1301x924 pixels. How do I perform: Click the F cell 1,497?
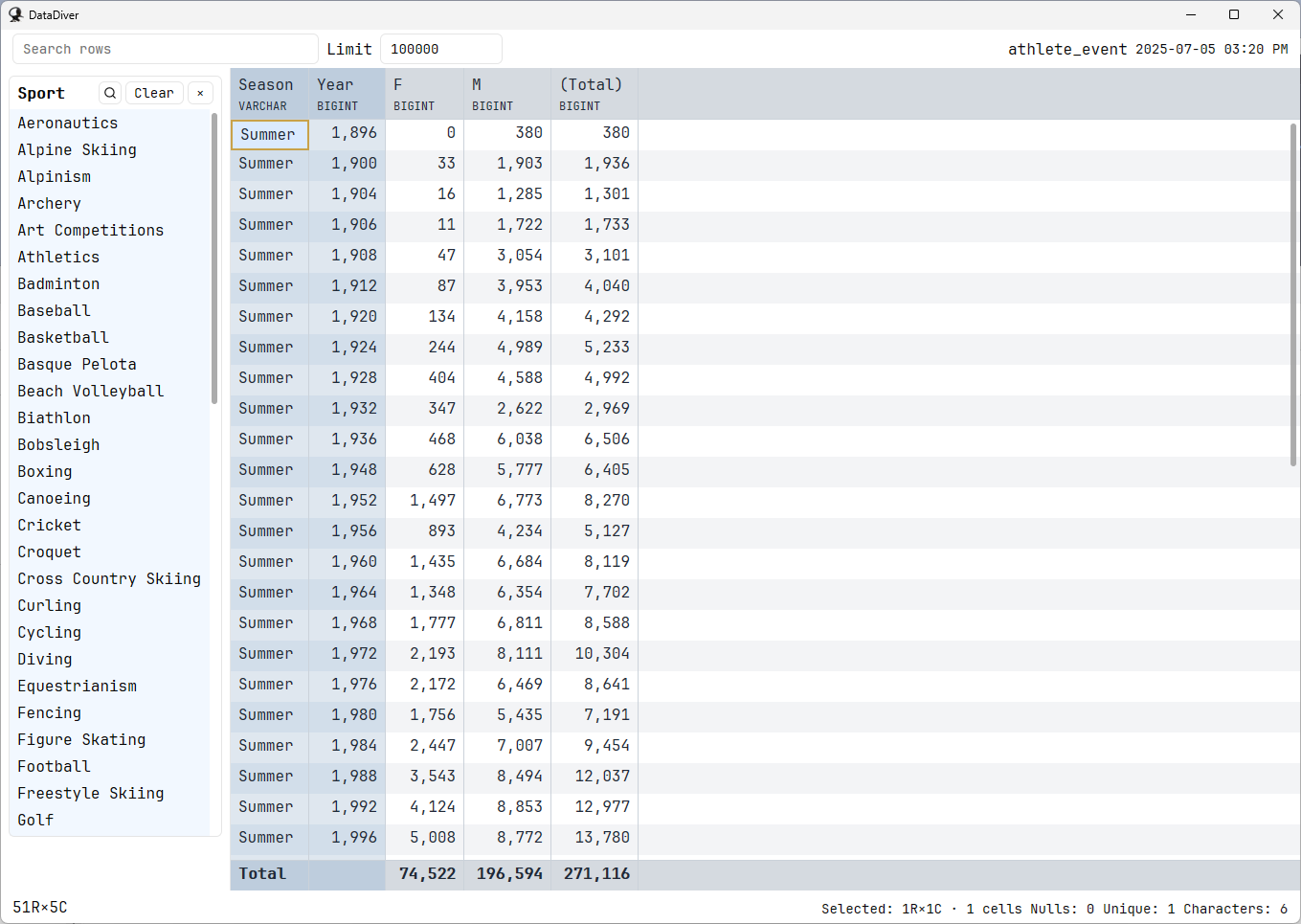click(x=425, y=501)
